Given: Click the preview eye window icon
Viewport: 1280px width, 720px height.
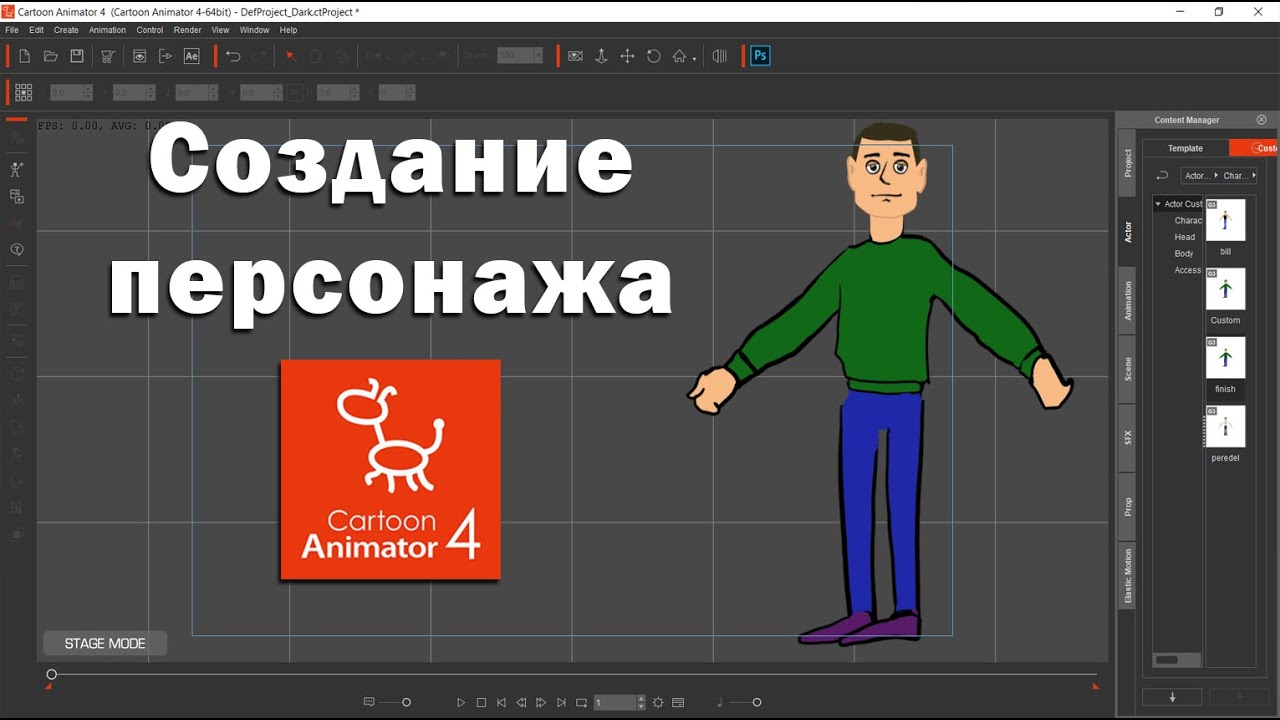Looking at the screenshot, I should (x=140, y=56).
